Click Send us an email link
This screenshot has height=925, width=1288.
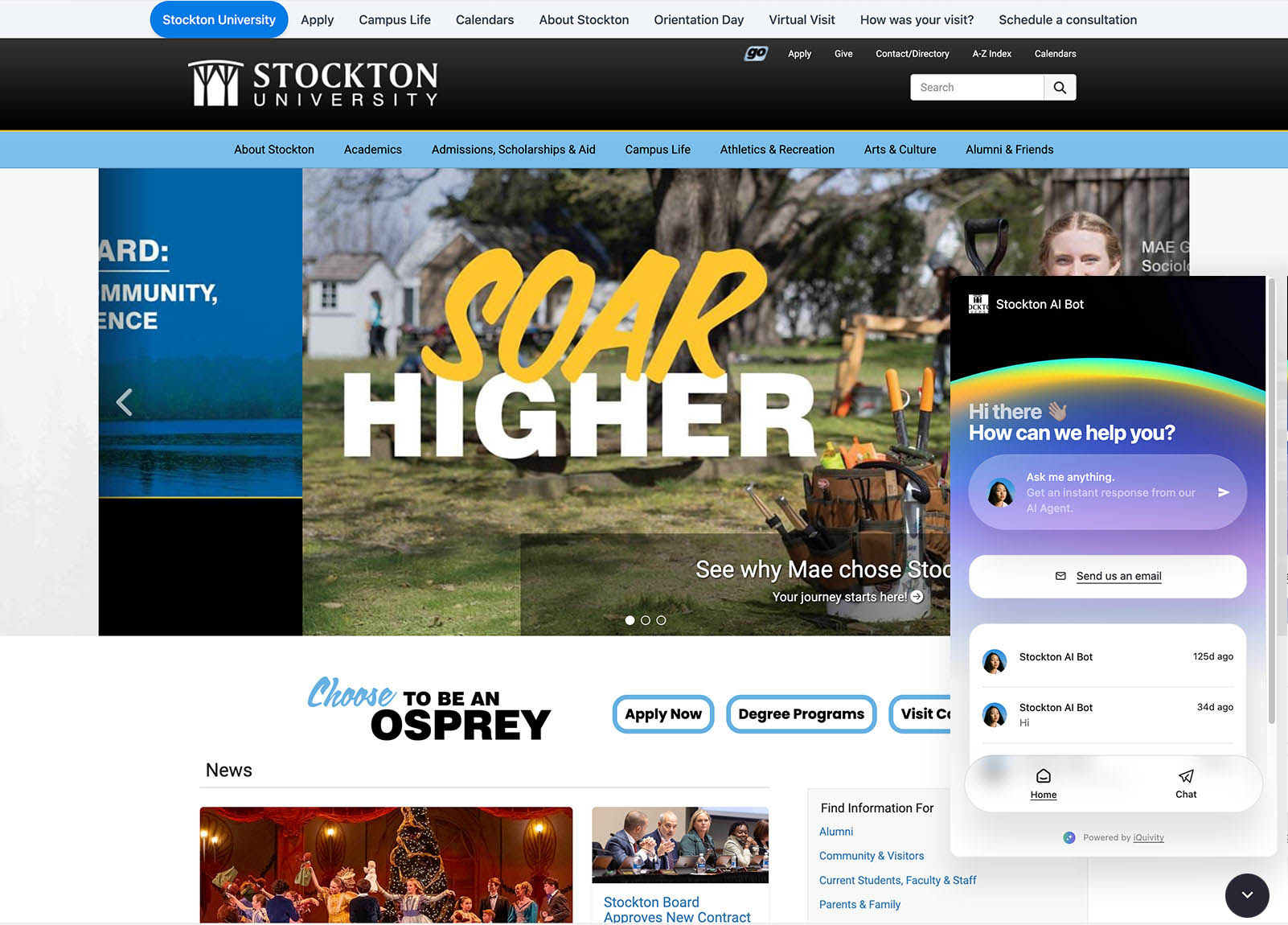point(1118,576)
